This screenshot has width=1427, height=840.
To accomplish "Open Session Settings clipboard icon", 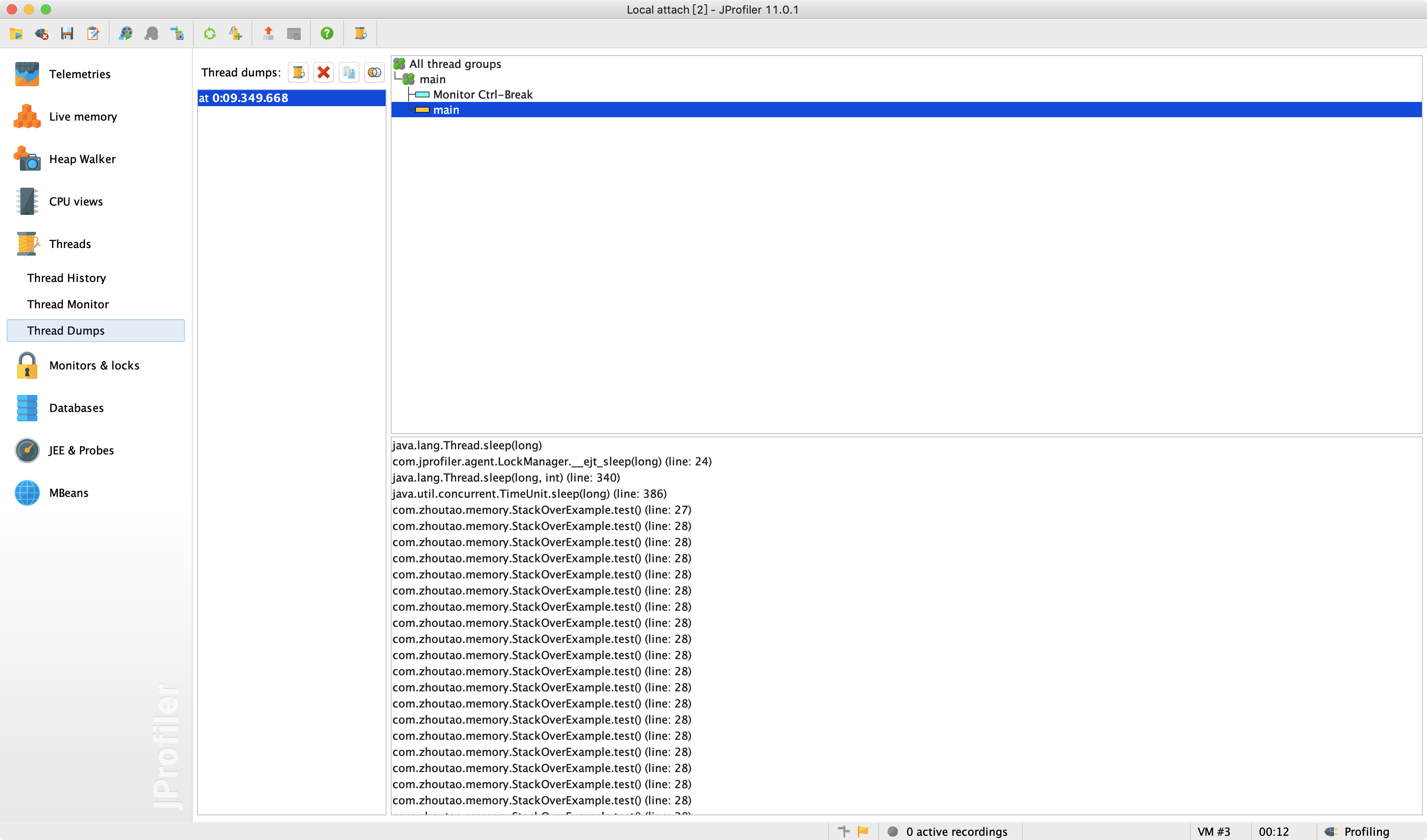I will [x=93, y=34].
